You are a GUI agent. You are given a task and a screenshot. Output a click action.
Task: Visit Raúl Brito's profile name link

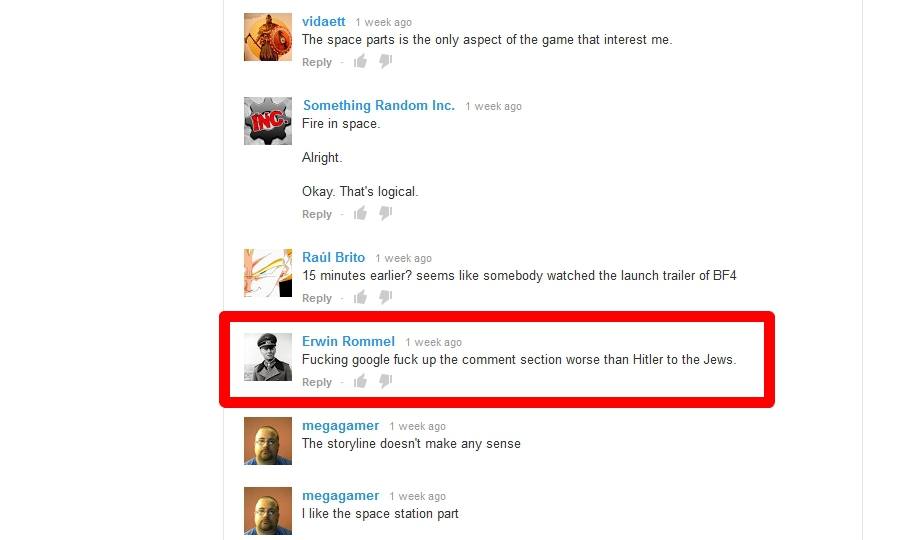tap(333, 258)
